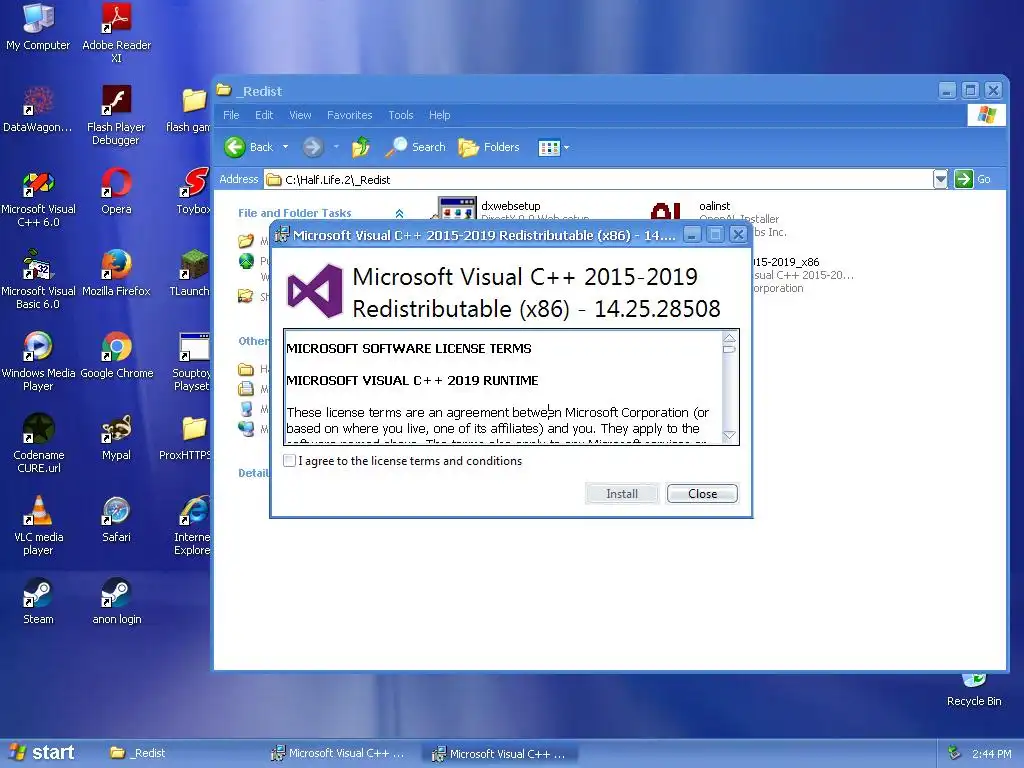Screen dimensions: 1024x768
Task: Launch Flash Player Debugger shortcut
Action: point(116,115)
